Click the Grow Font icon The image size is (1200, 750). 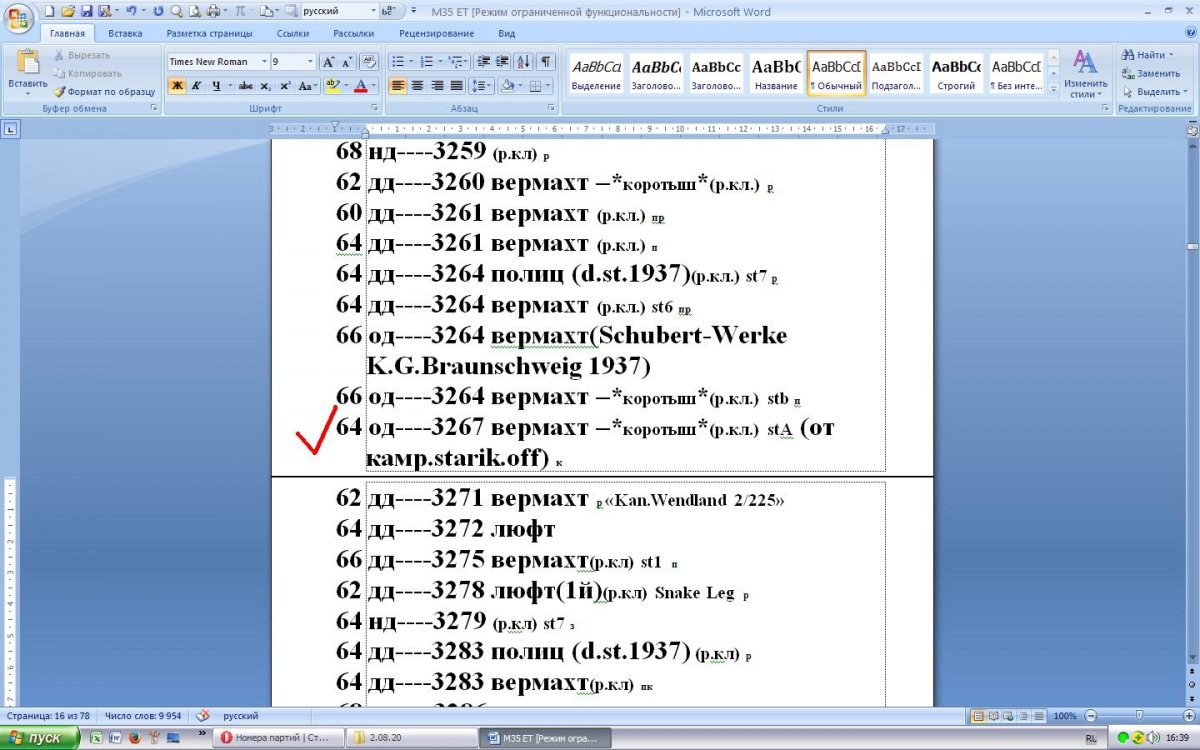[x=327, y=61]
